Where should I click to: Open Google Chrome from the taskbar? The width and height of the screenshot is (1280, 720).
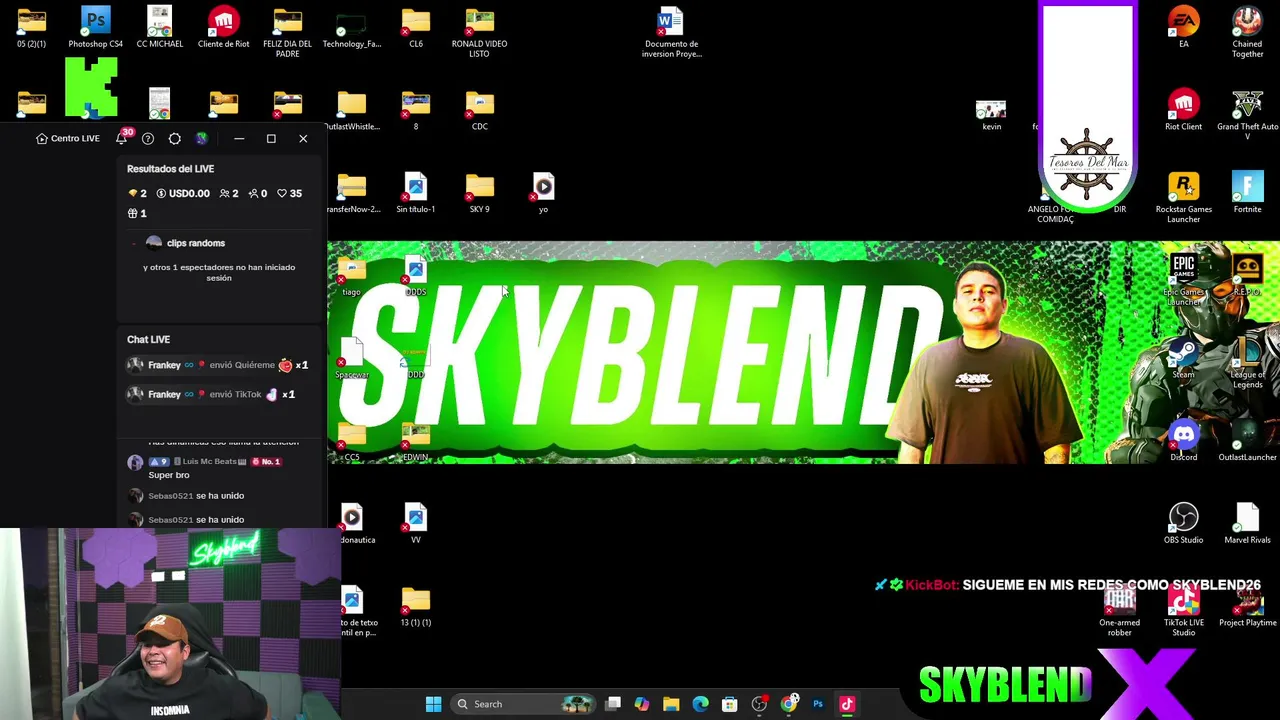[x=789, y=704]
